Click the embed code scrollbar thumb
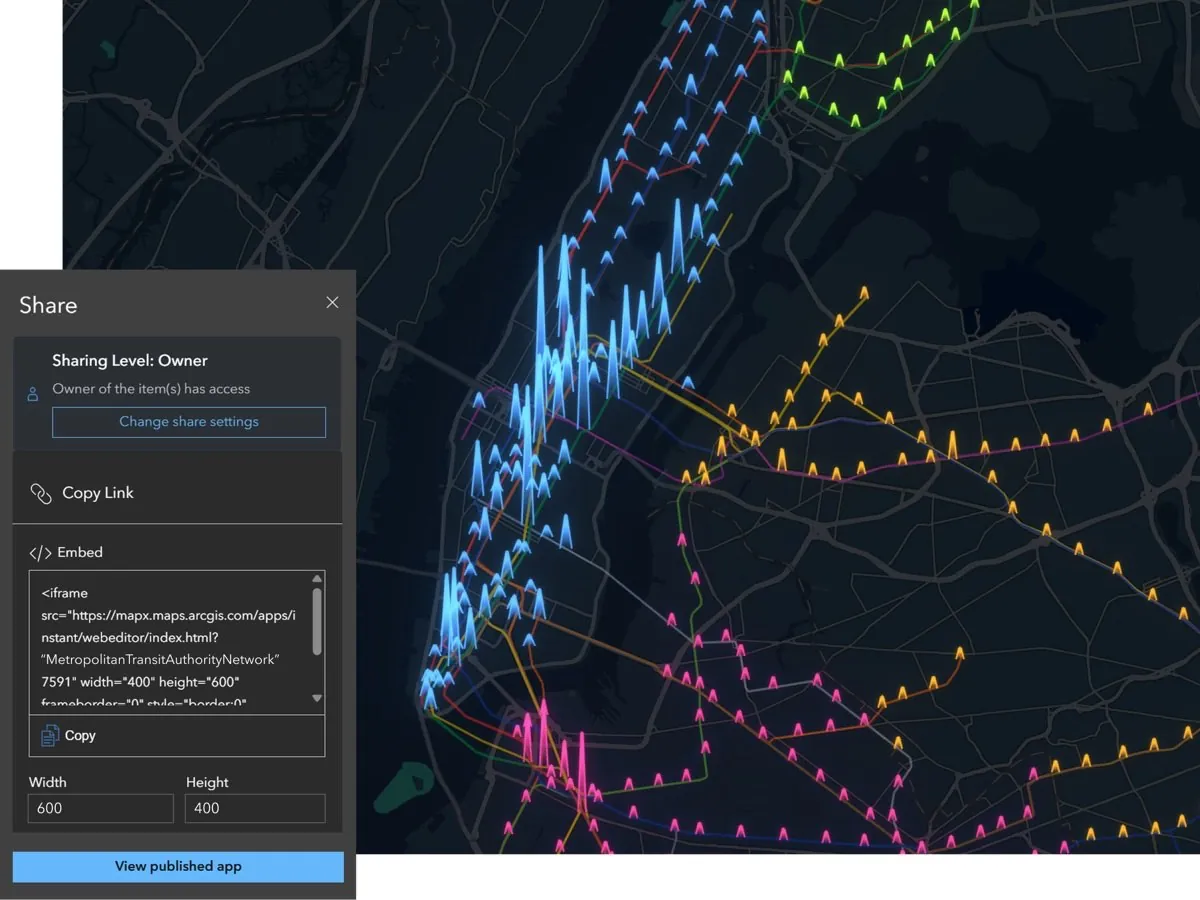 click(x=317, y=621)
